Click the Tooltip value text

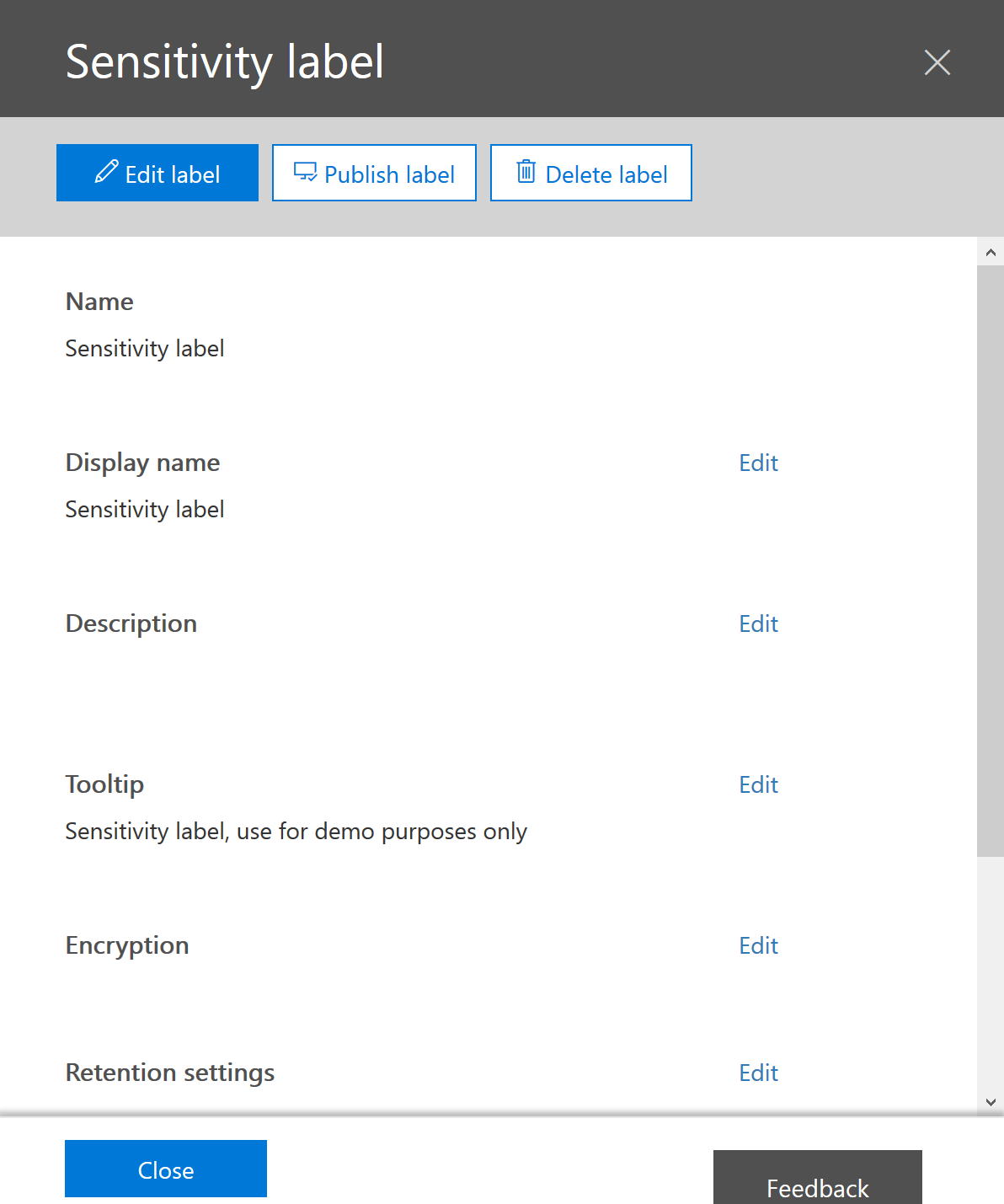point(296,832)
